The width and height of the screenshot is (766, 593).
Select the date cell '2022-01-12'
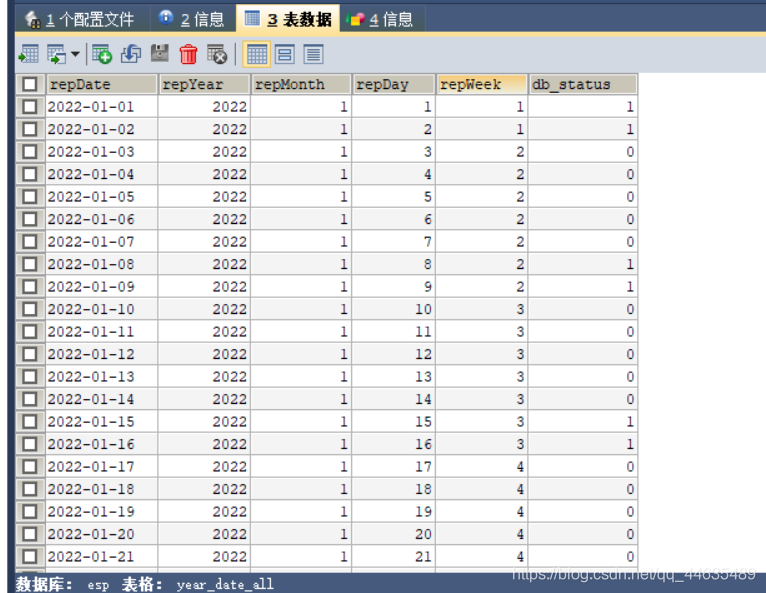pos(102,354)
